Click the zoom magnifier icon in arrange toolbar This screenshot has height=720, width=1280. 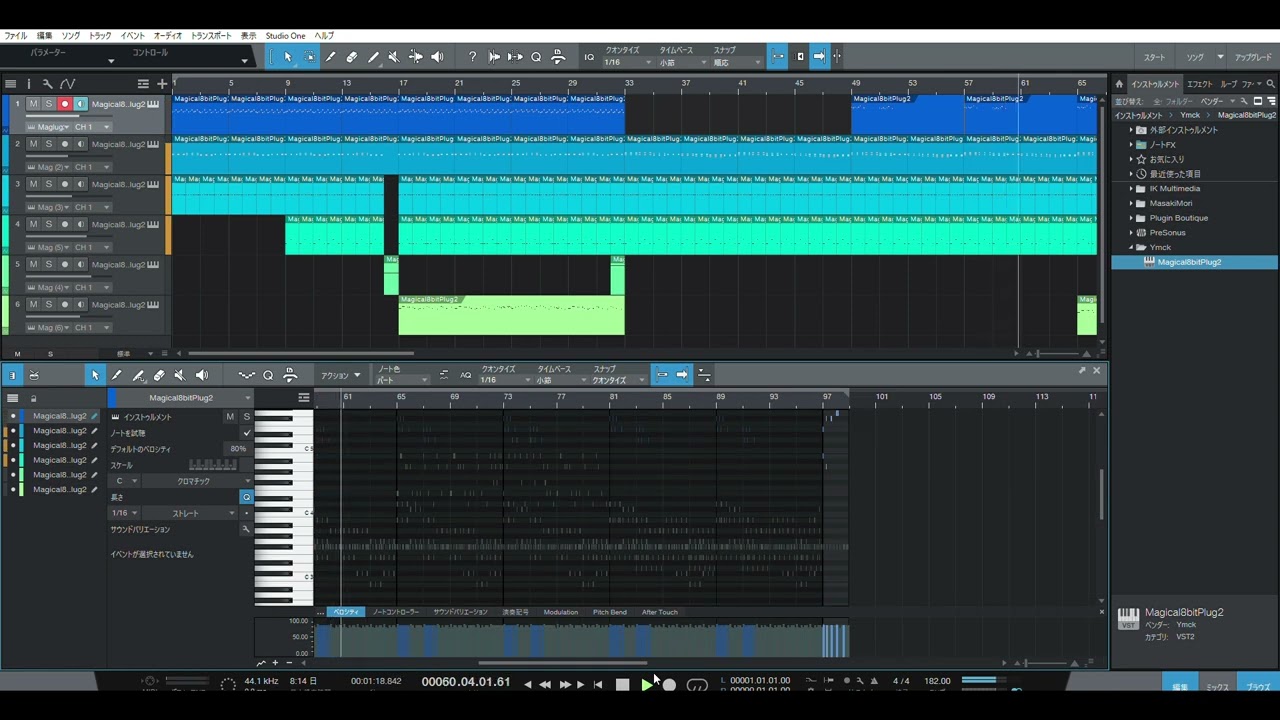pos(536,57)
